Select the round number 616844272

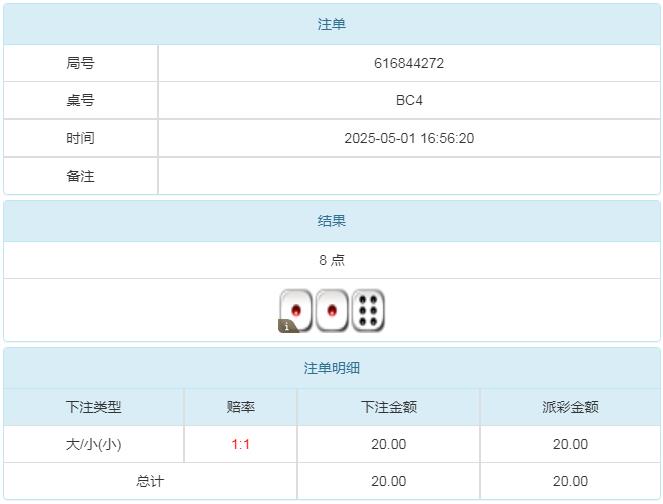[409, 63]
